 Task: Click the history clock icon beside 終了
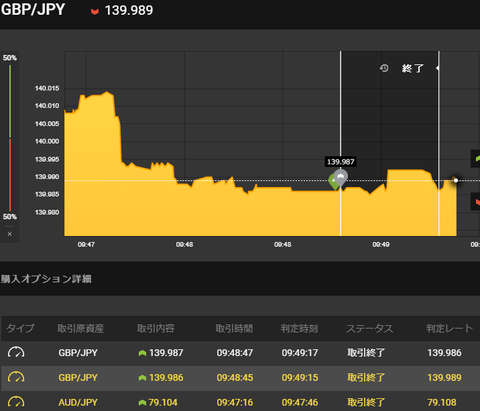point(384,68)
